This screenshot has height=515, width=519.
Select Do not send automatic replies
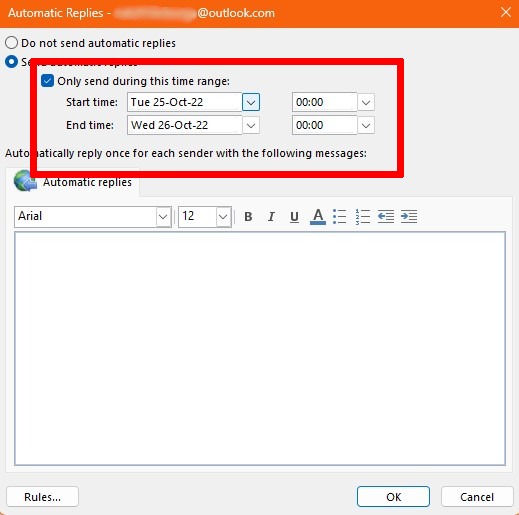(x=11, y=43)
